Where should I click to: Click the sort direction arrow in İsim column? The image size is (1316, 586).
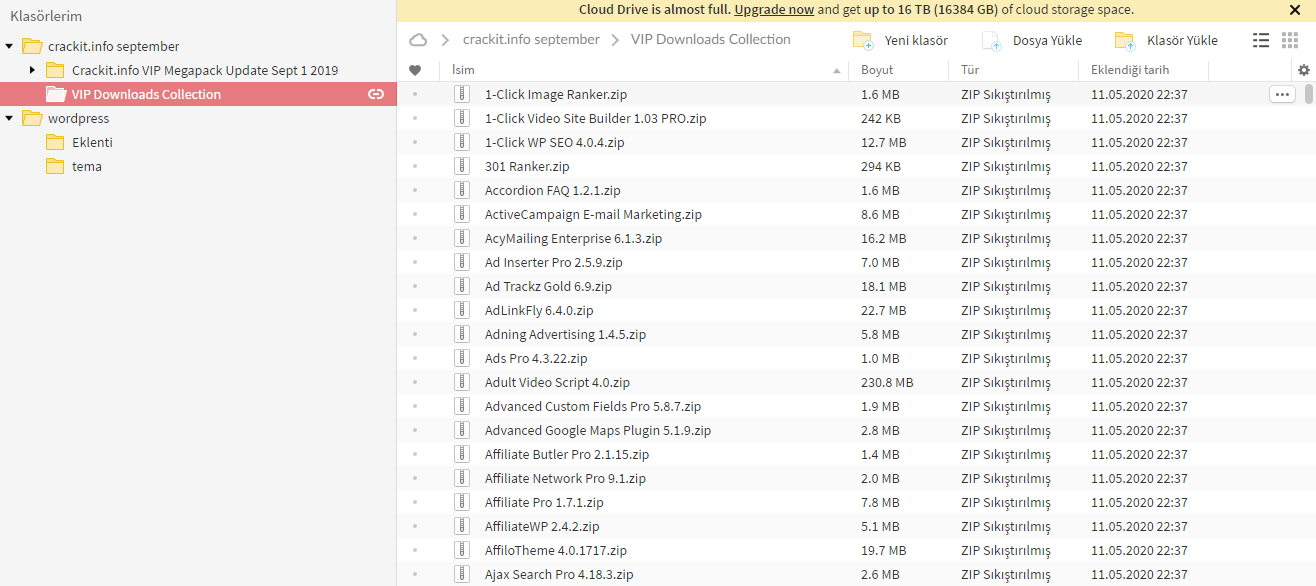pyautogui.click(x=837, y=71)
